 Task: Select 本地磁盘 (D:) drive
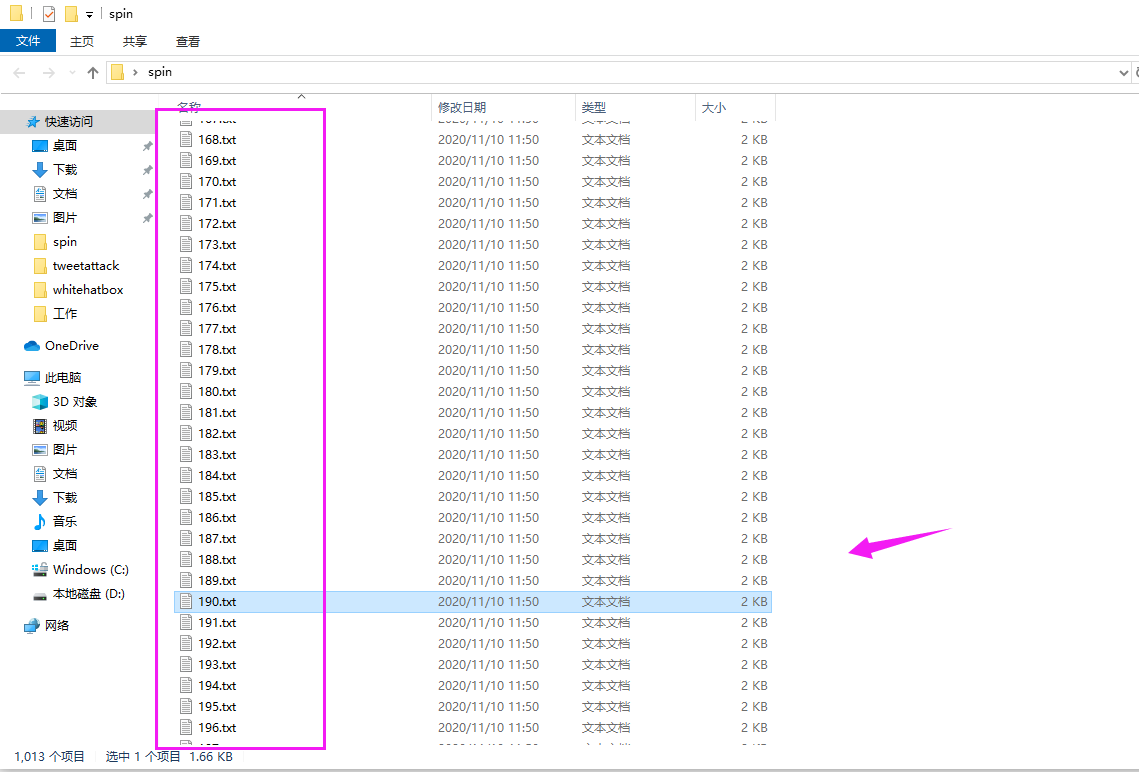pos(88,594)
